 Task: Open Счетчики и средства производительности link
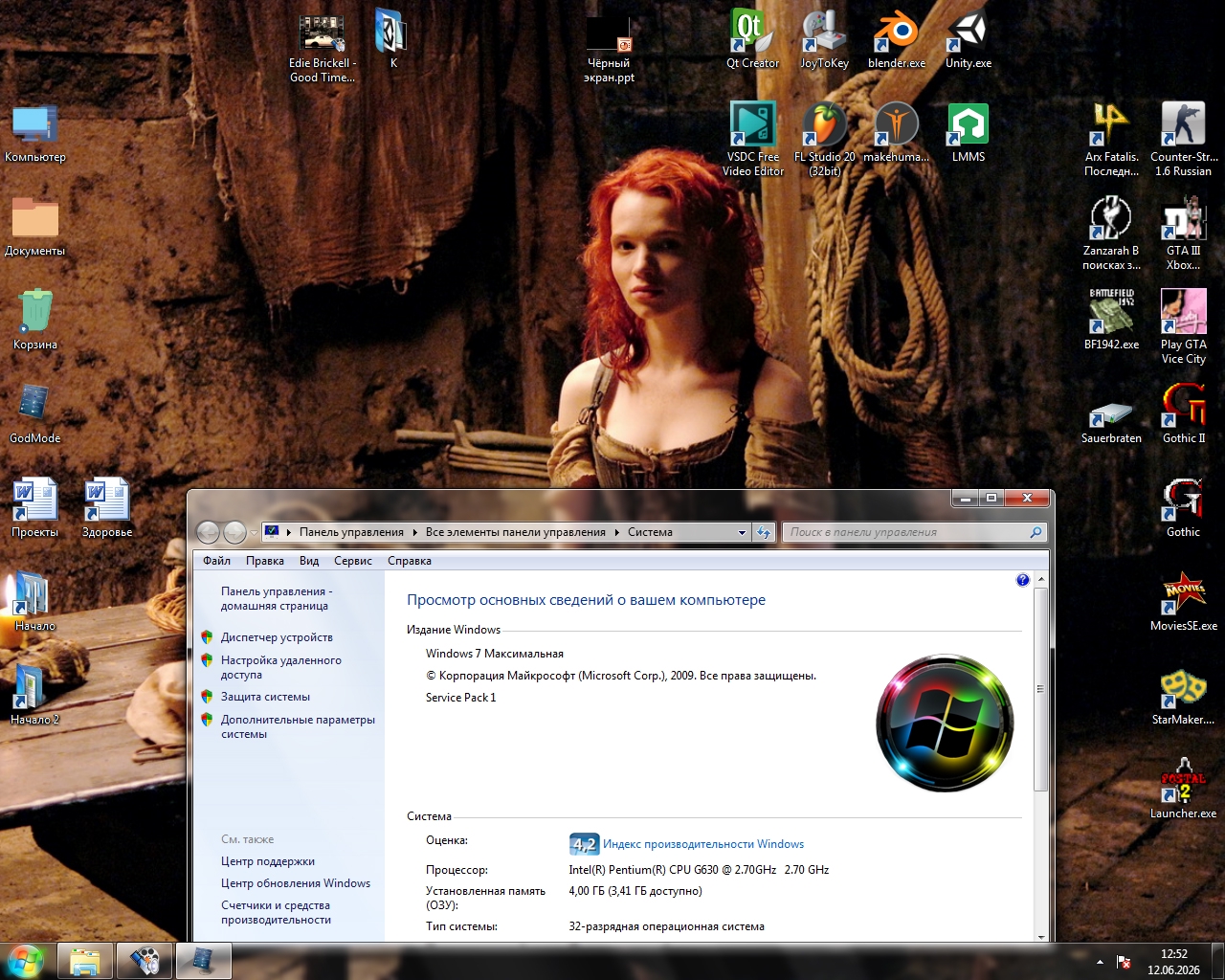tap(276, 912)
